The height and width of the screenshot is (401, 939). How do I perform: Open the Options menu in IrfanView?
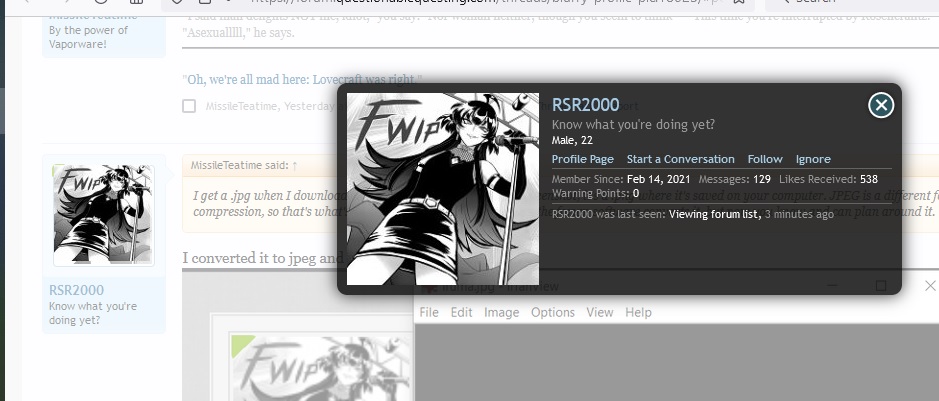[553, 312]
